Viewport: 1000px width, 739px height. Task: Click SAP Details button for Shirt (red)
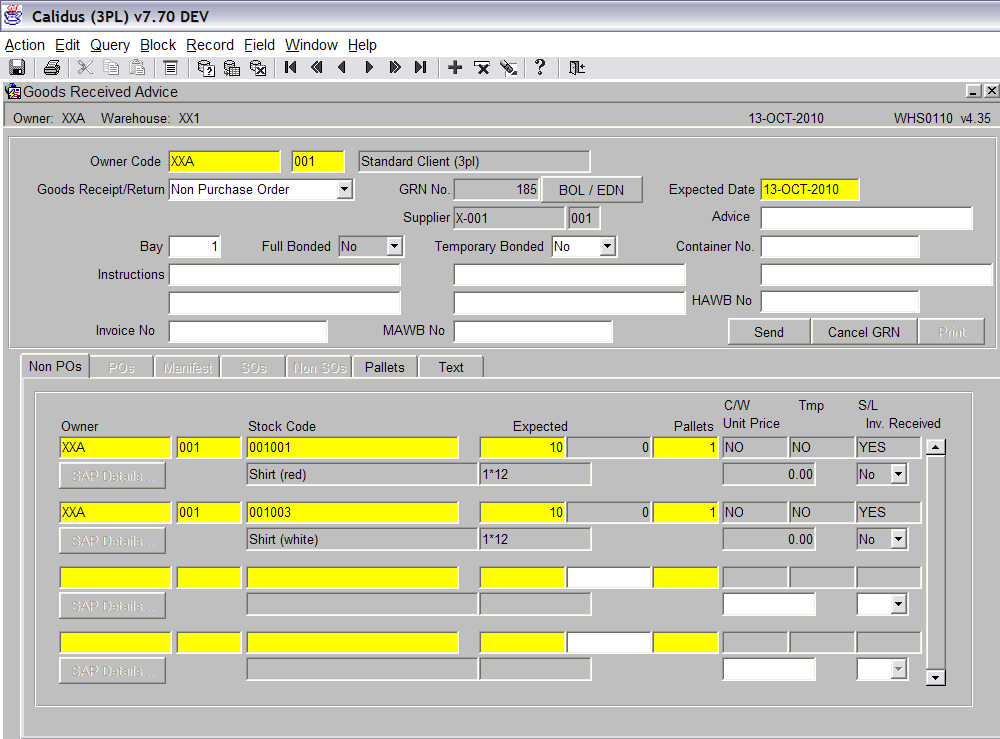tap(113, 476)
